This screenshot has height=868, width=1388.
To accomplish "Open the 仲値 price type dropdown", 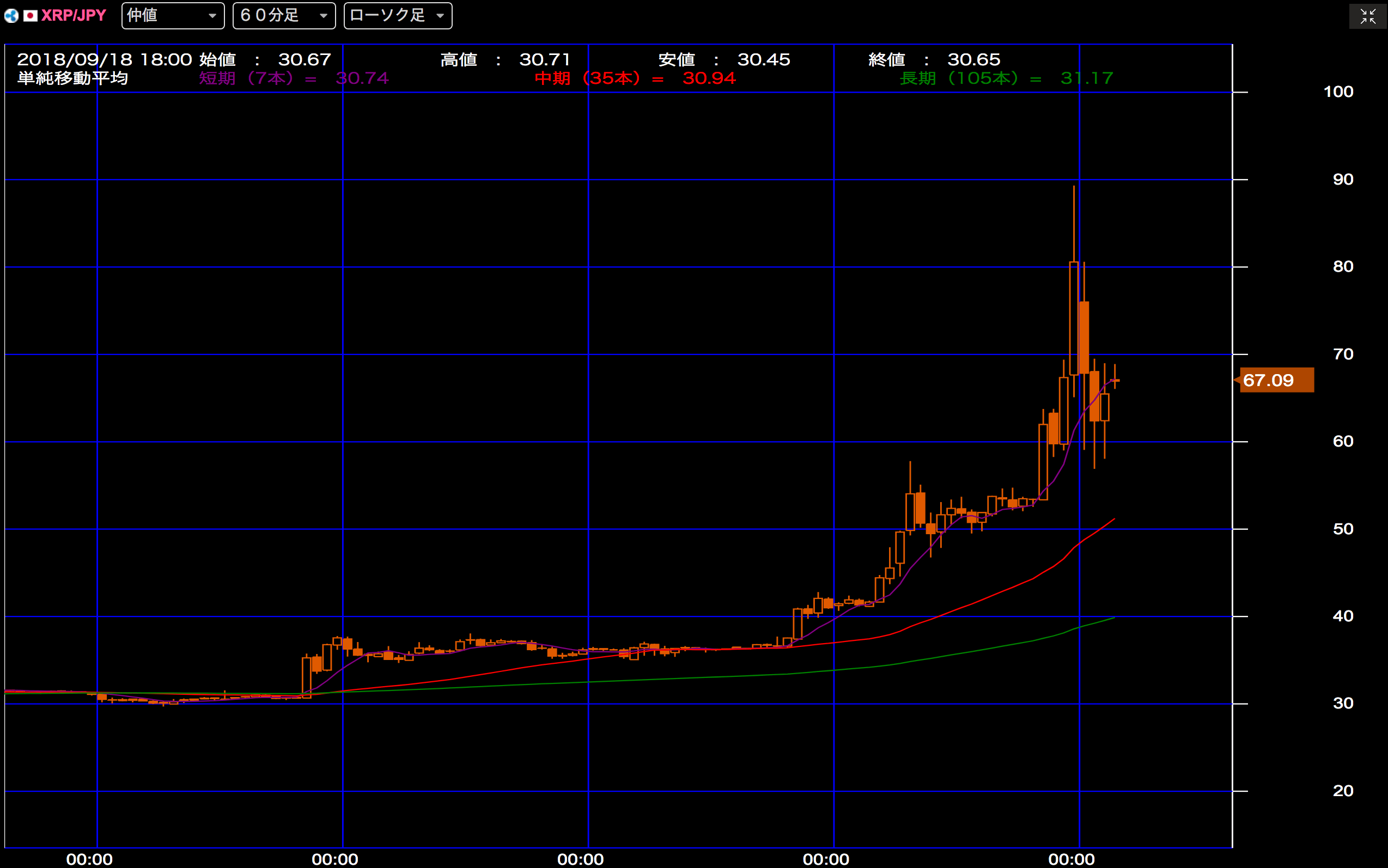I will pyautogui.click(x=173, y=15).
